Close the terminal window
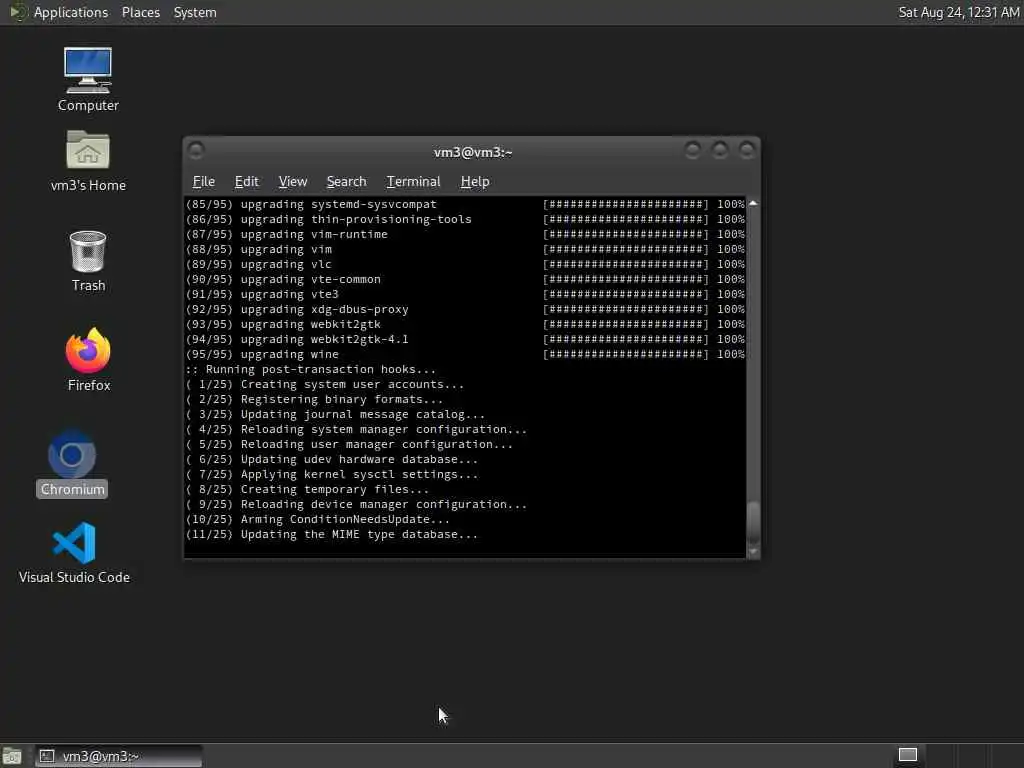This screenshot has height=768, width=1024. coord(746,151)
